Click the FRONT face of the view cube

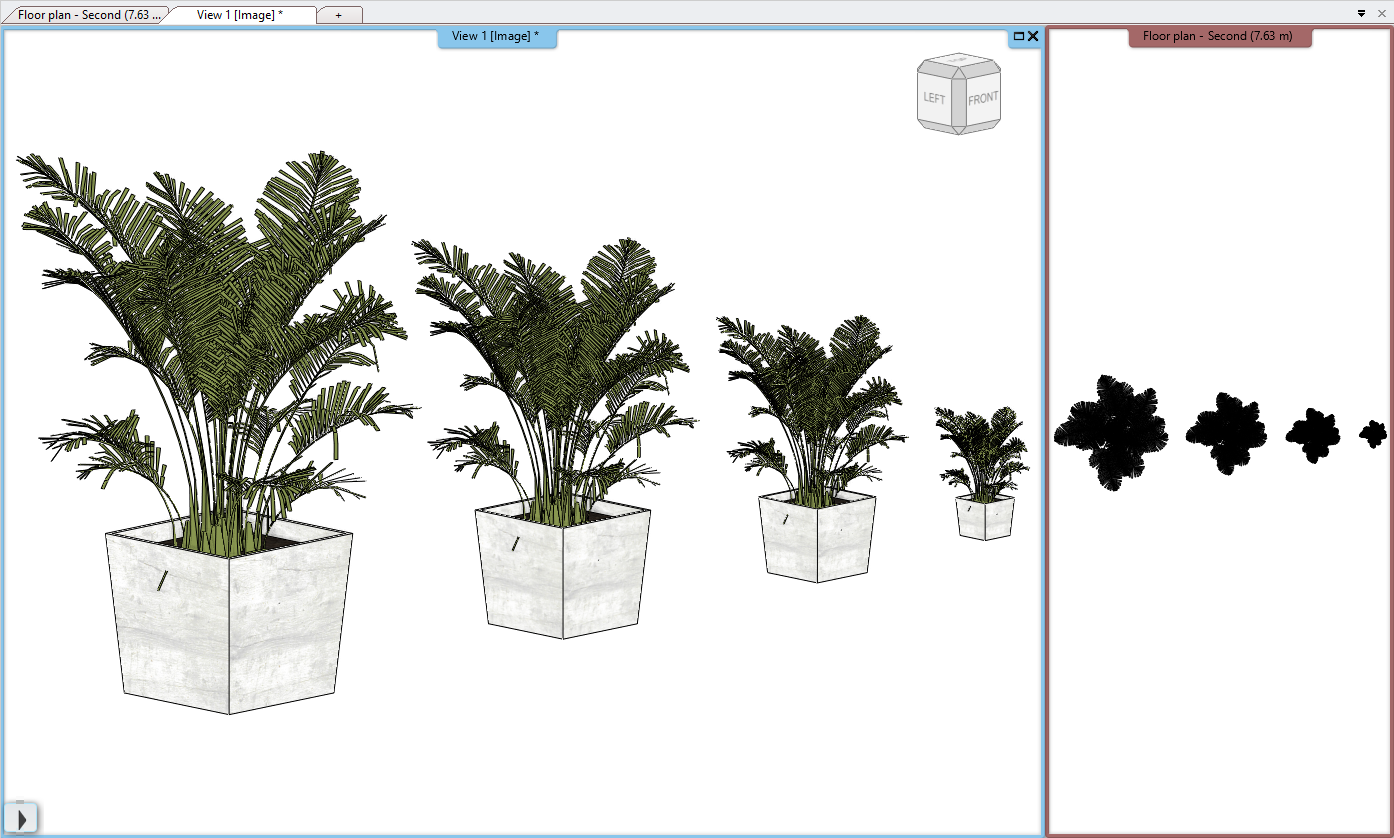983,99
